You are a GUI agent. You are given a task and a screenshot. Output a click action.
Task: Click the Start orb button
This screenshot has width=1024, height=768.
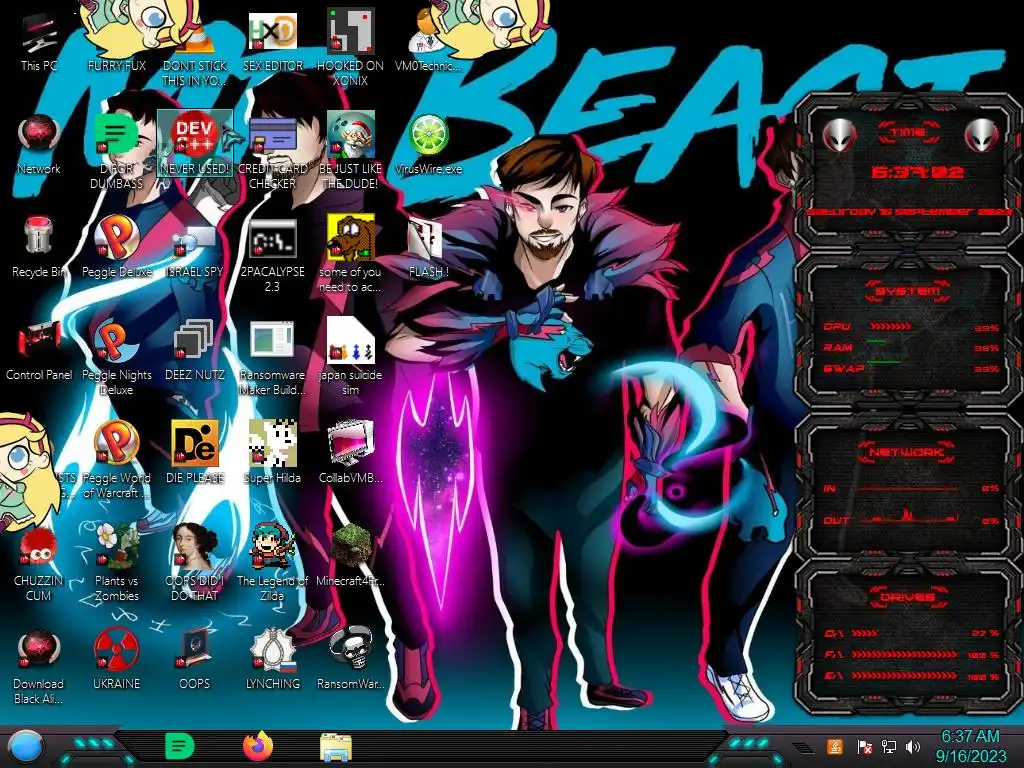tap(26, 747)
